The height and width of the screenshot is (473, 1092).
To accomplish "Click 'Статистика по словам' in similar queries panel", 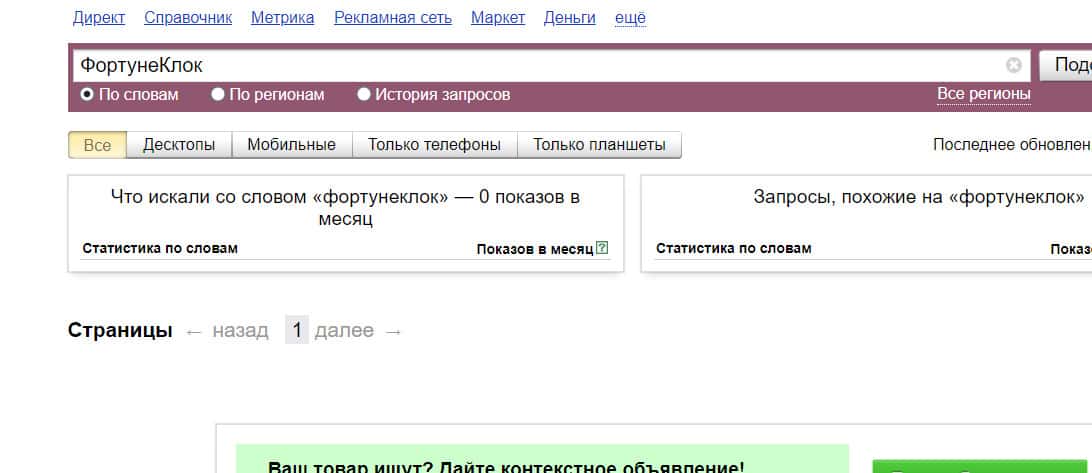I will point(733,248).
